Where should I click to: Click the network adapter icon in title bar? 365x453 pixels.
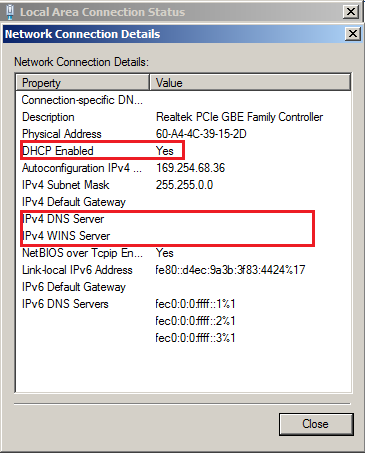10,12
